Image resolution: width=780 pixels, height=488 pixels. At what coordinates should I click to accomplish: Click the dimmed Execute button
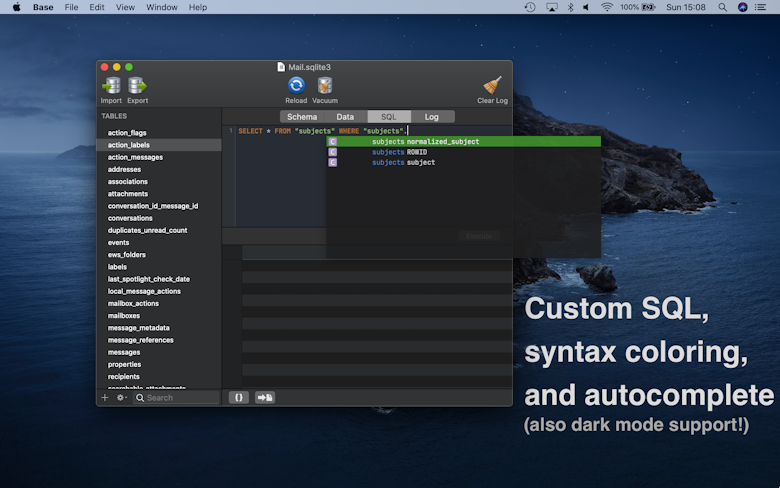point(479,236)
